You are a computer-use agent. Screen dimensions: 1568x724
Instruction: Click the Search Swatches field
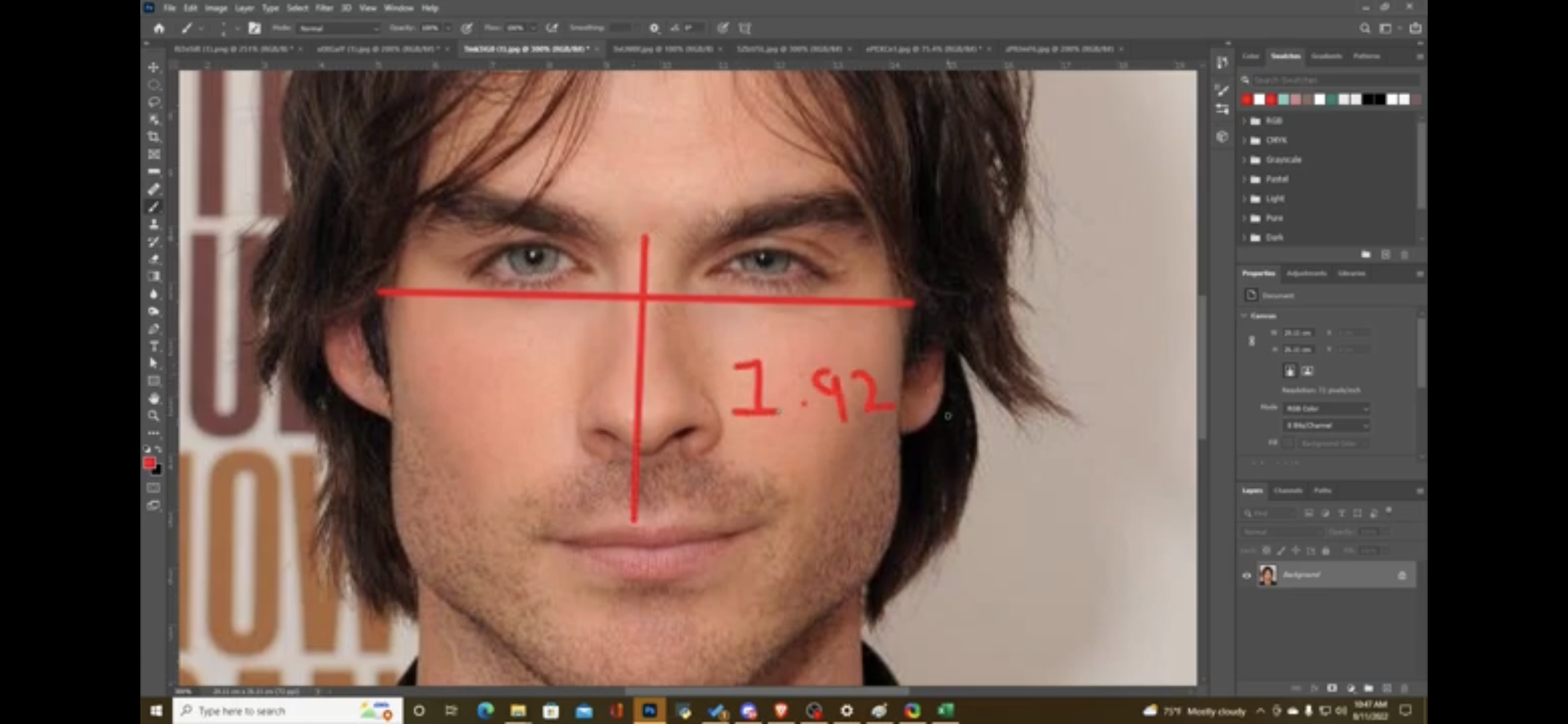tap(1332, 80)
